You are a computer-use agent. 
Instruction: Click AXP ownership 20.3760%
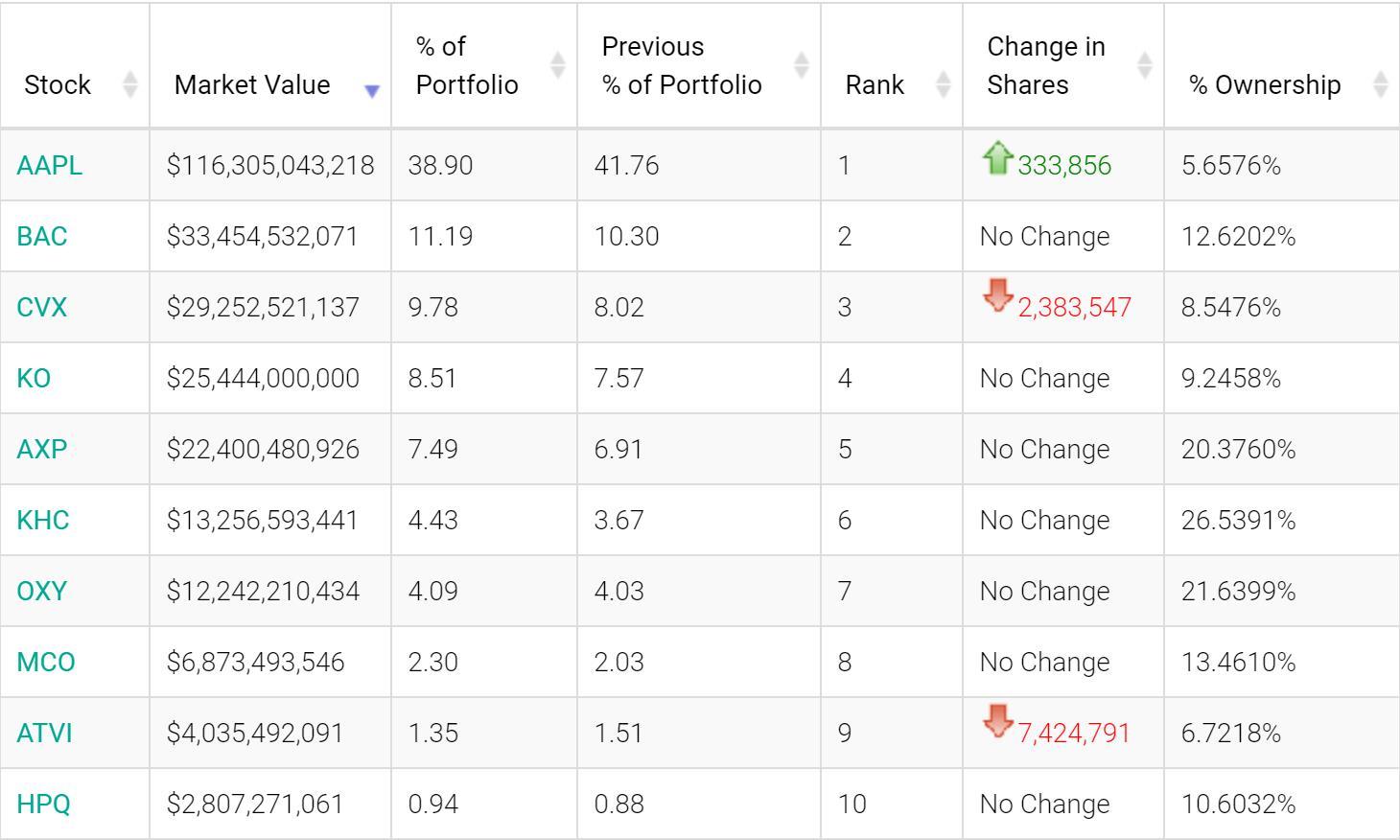tap(1238, 449)
